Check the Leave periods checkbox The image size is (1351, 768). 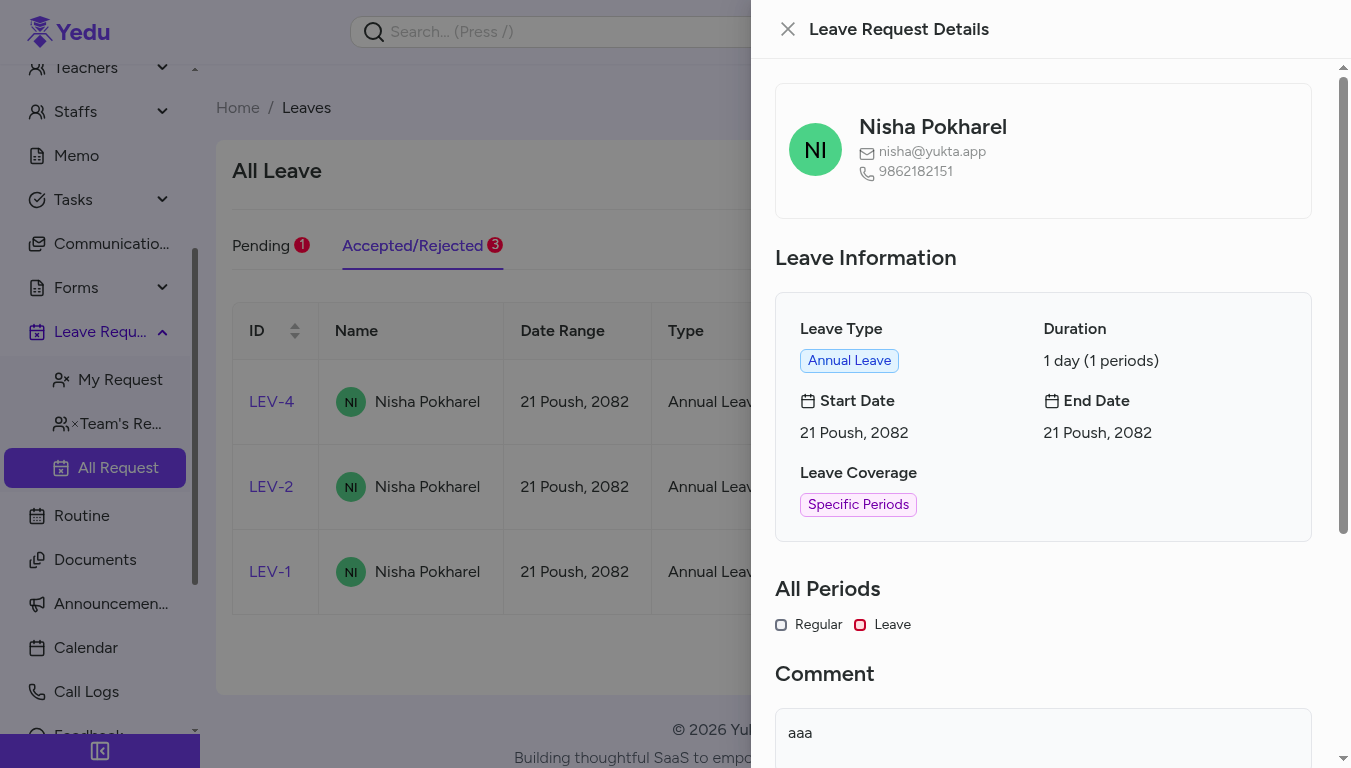click(859, 624)
